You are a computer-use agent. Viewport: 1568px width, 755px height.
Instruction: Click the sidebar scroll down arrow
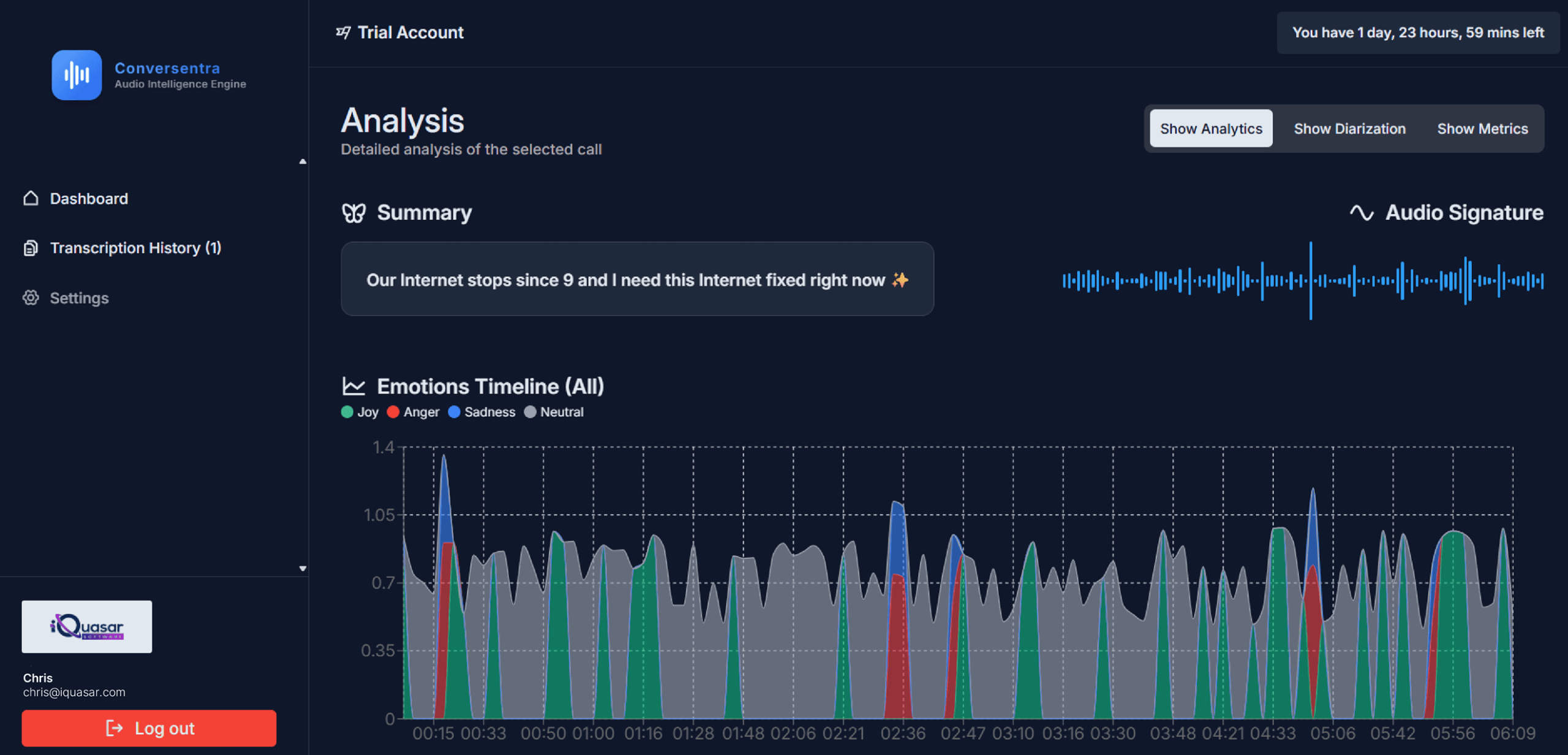[x=303, y=568]
